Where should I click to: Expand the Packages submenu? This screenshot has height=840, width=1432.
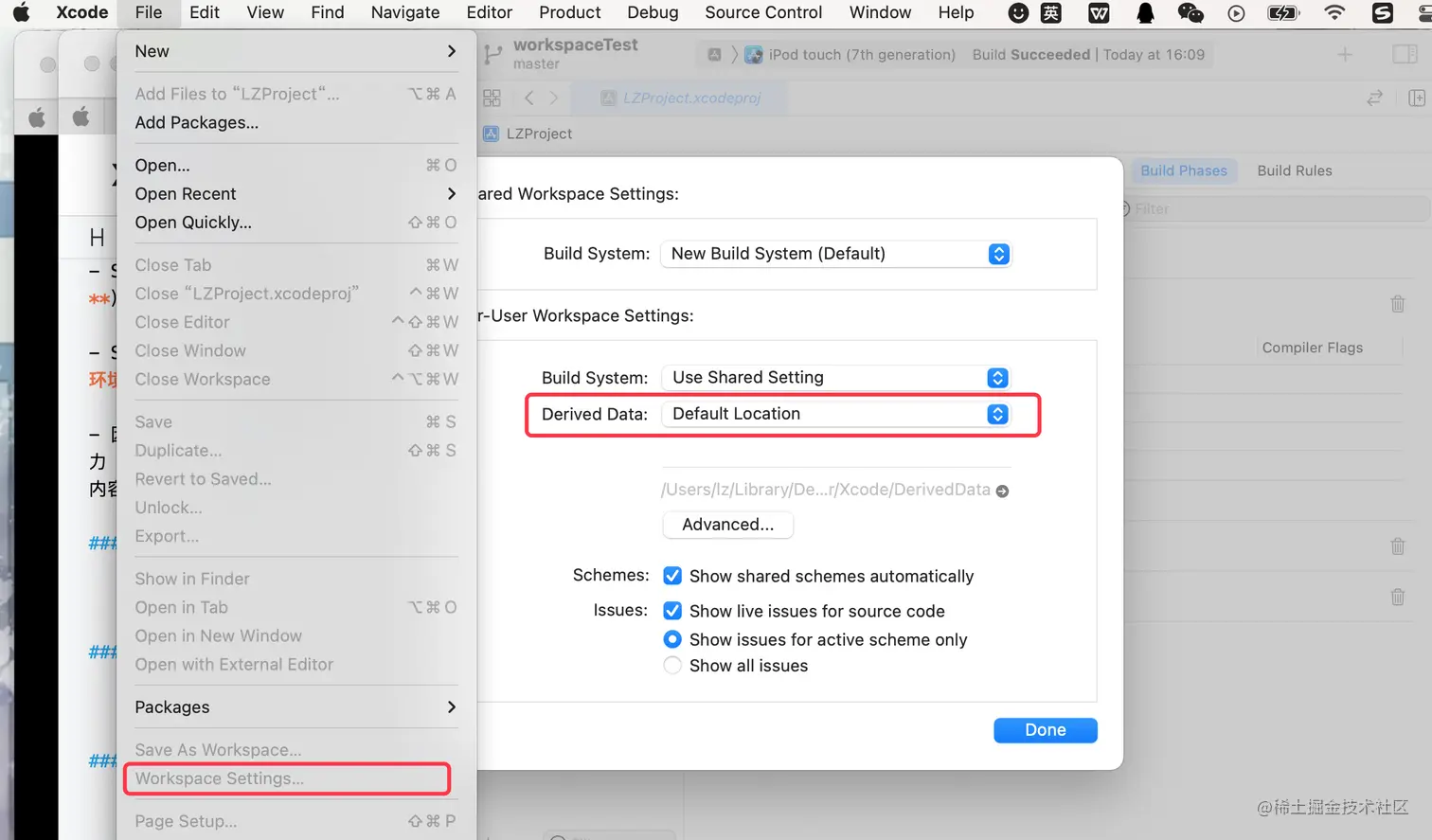point(295,707)
